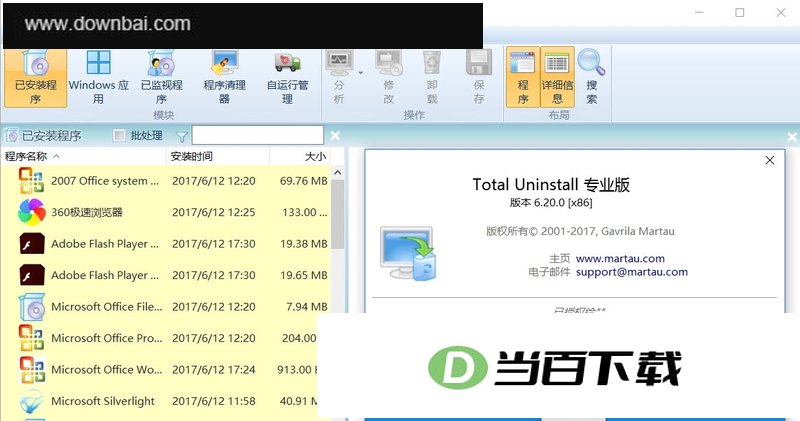
Task: Toggle the 详细信息 layout pane
Action: click(x=557, y=77)
